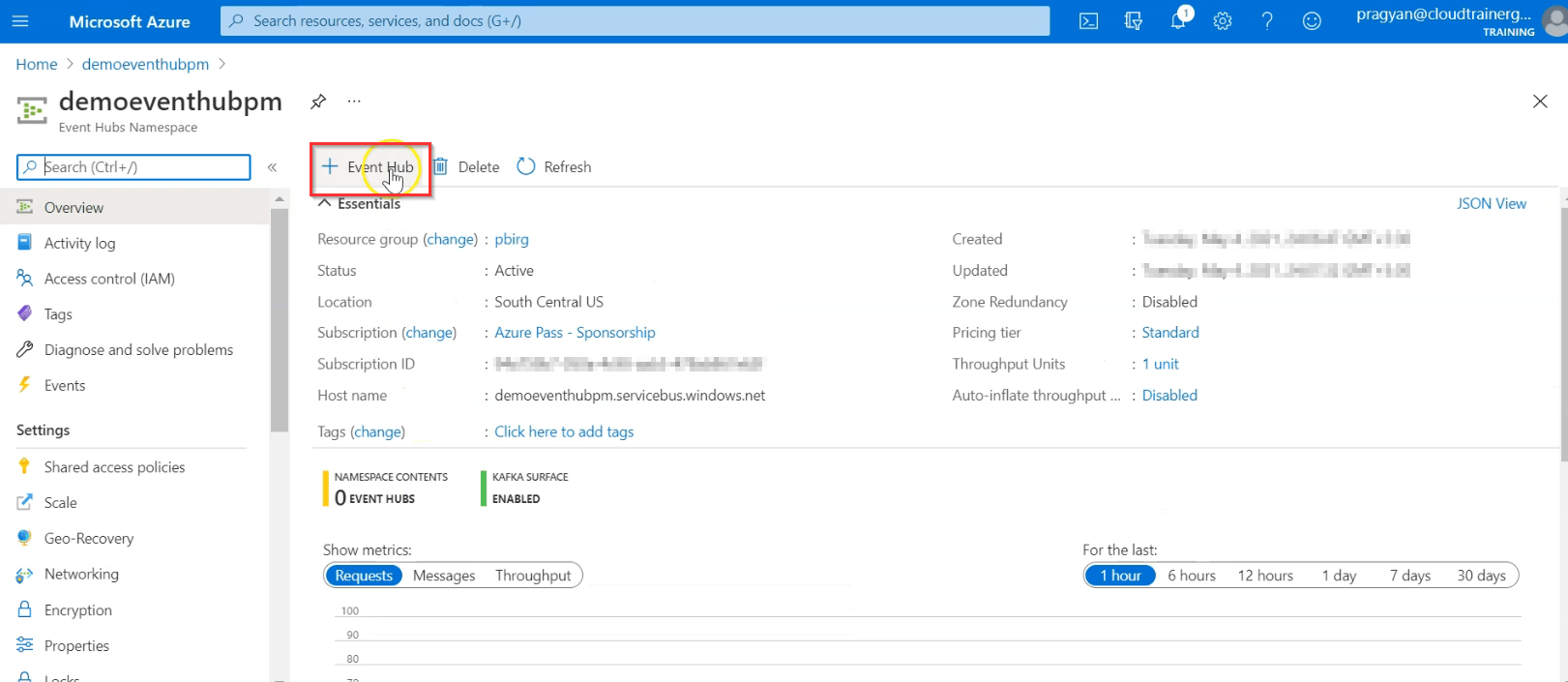Show Messages metrics
Screen dimensions: 1568x682
point(444,576)
